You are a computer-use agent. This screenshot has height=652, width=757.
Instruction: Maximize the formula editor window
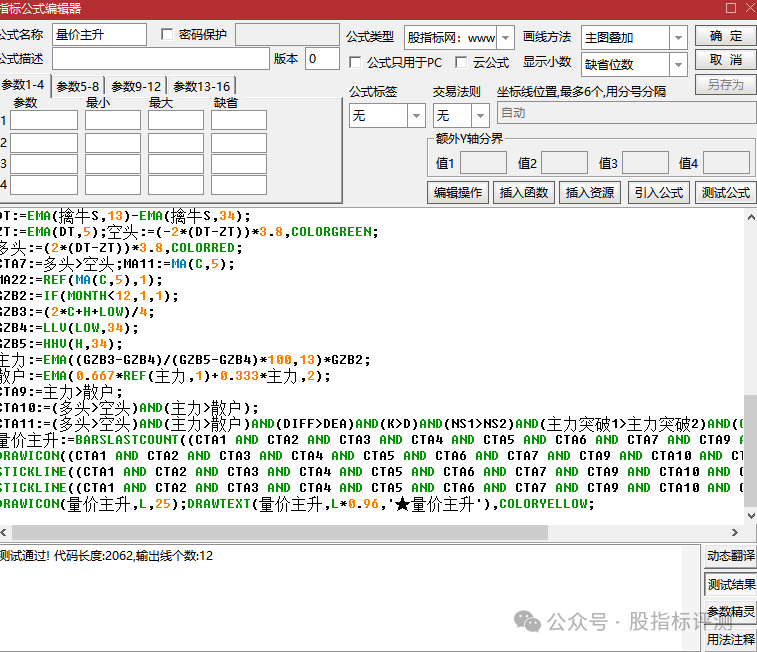(x=731, y=8)
